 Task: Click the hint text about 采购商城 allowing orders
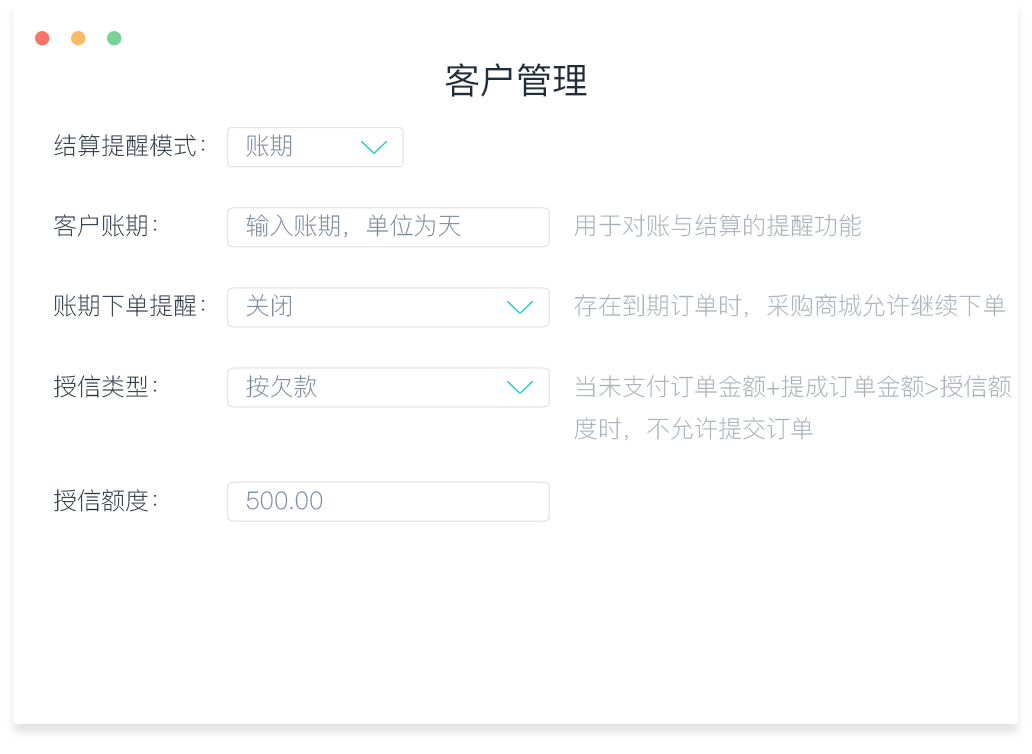[x=790, y=307]
